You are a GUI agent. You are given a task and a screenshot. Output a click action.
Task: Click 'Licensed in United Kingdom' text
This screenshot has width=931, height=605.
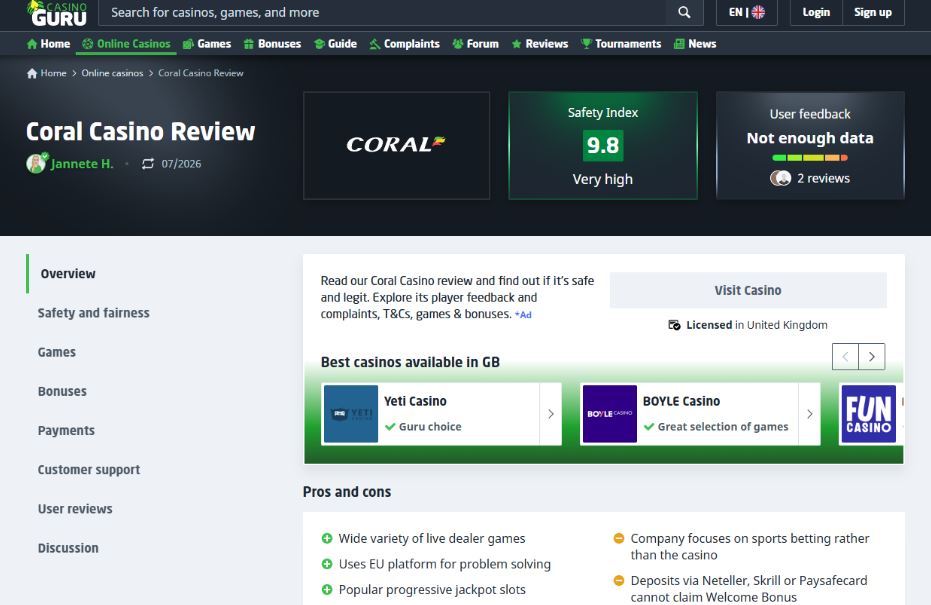(756, 325)
